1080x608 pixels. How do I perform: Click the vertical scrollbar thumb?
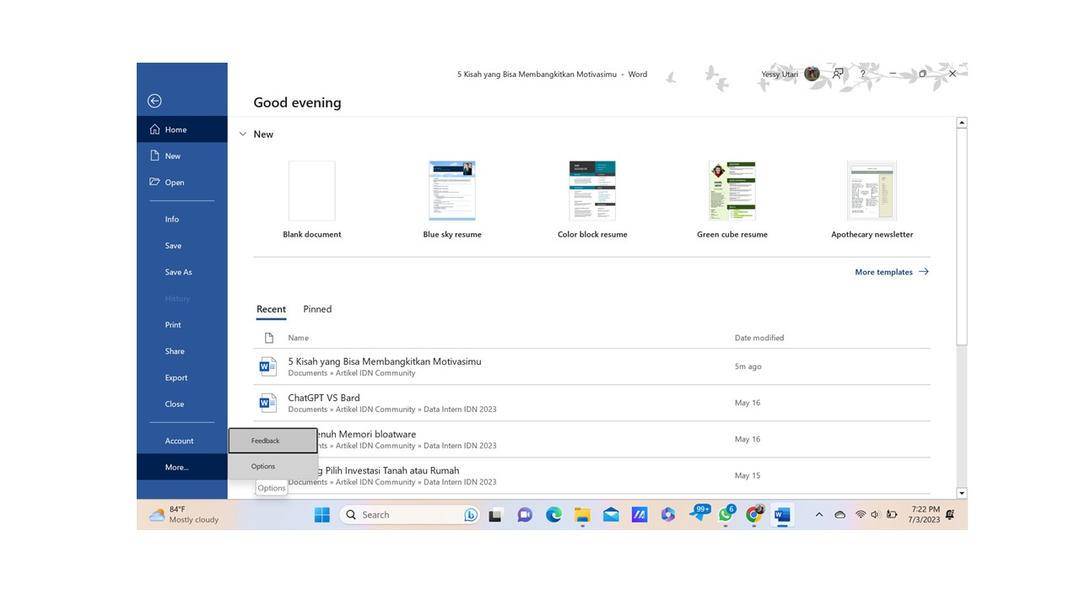962,236
